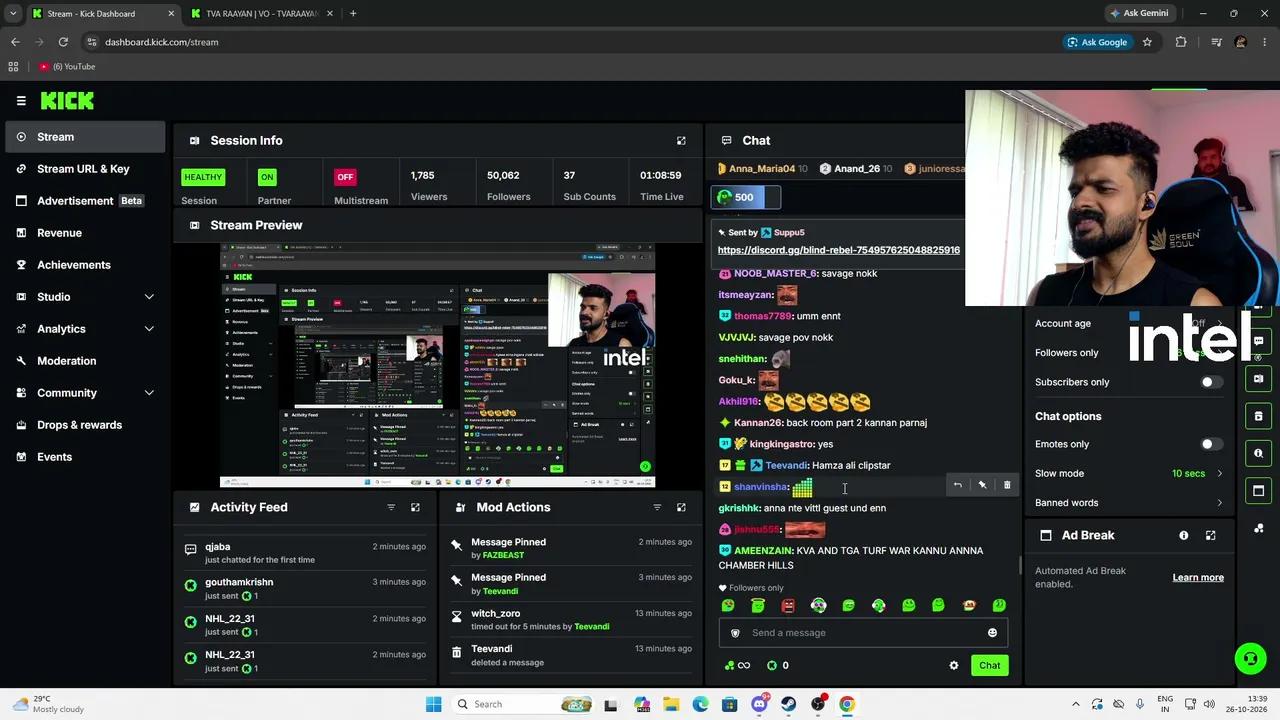Click the Ask Google button

tap(1097, 42)
